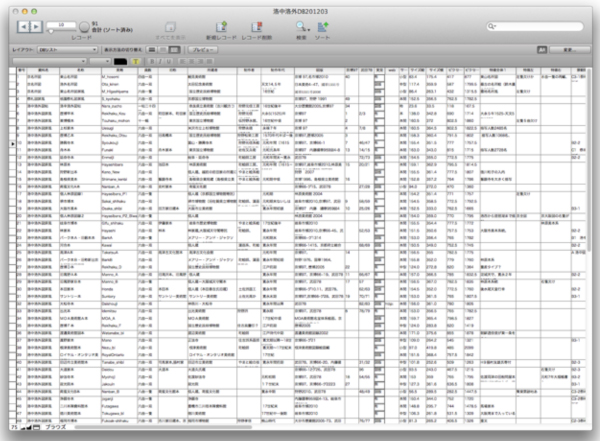This screenshot has width=600, height=441.
Task: Click the 新規レコード new record icon
Action: click(x=221, y=27)
